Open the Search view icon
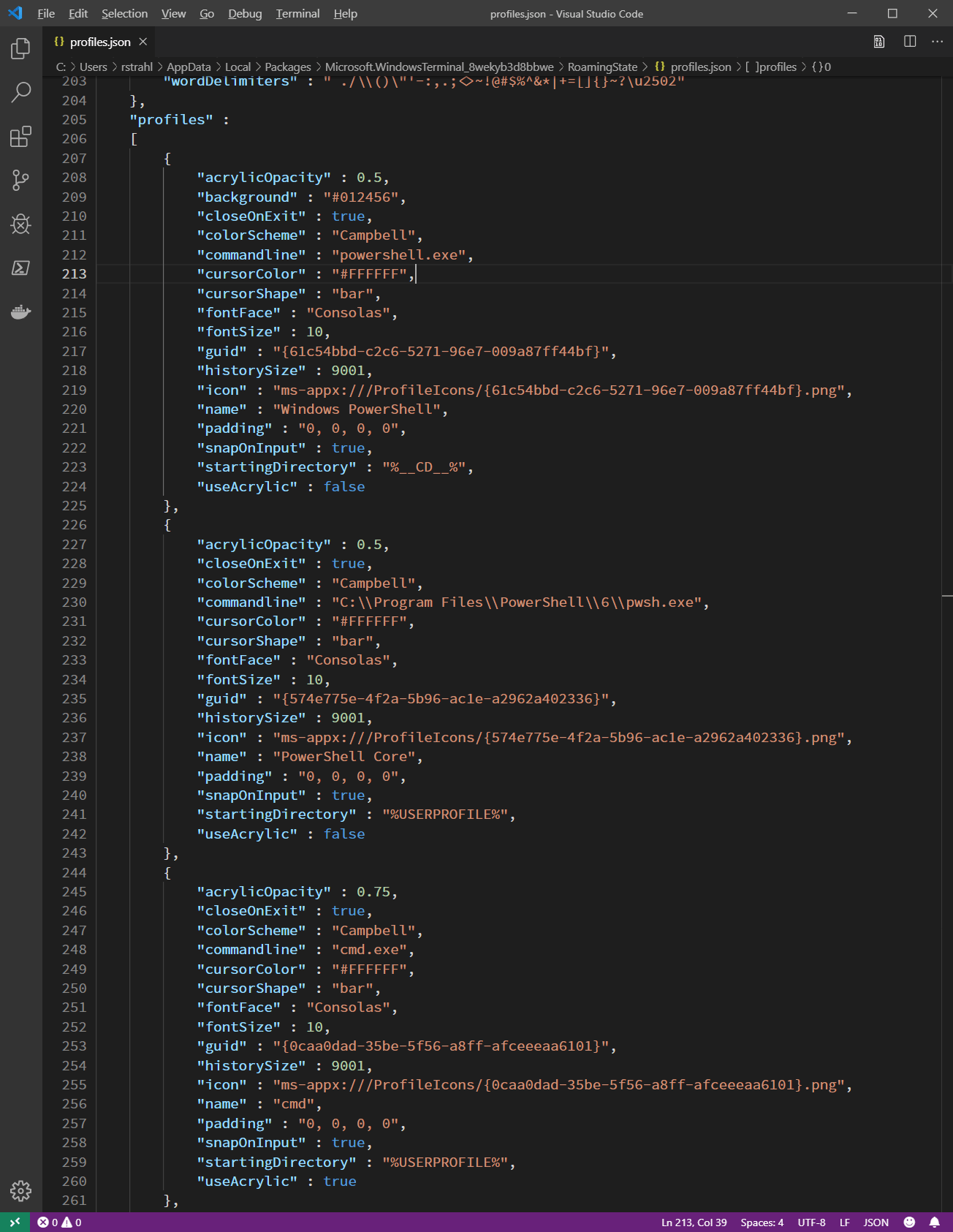The image size is (953, 1232). [x=20, y=93]
